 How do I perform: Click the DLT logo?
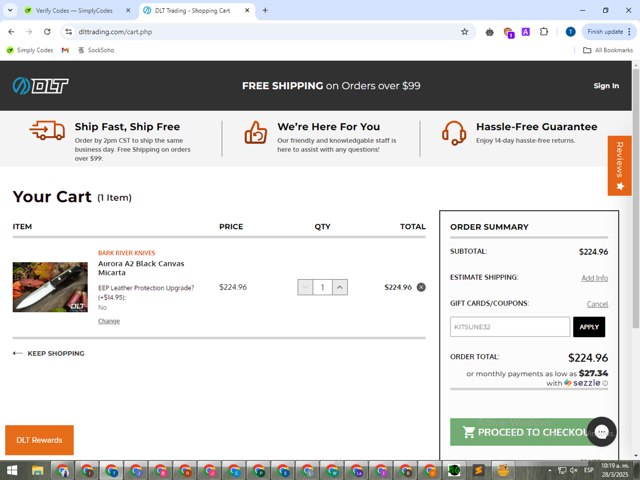(x=40, y=86)
